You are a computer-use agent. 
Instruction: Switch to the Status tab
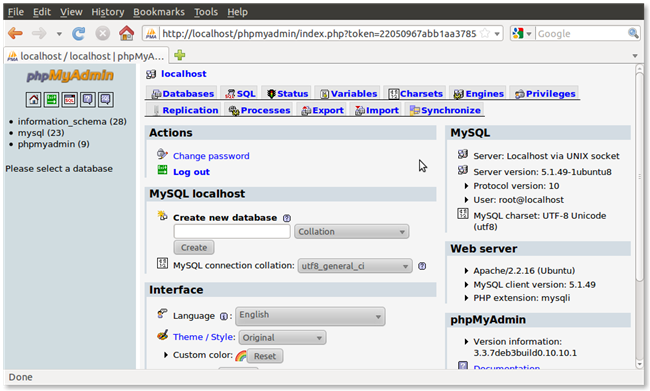[x=287, y=94]
